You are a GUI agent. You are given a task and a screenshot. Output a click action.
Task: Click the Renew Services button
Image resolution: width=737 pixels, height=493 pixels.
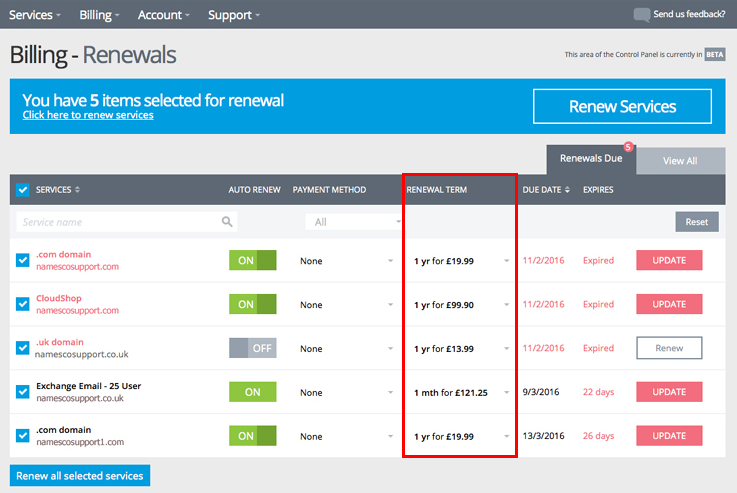[x=622, y=106]
